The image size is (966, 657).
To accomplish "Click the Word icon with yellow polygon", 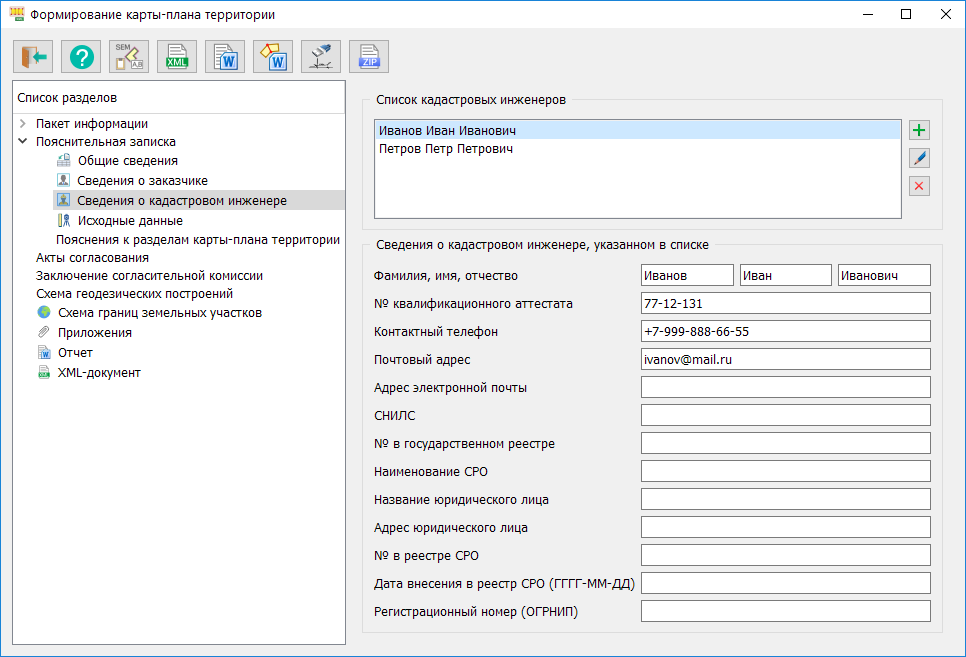I will 273,57.
